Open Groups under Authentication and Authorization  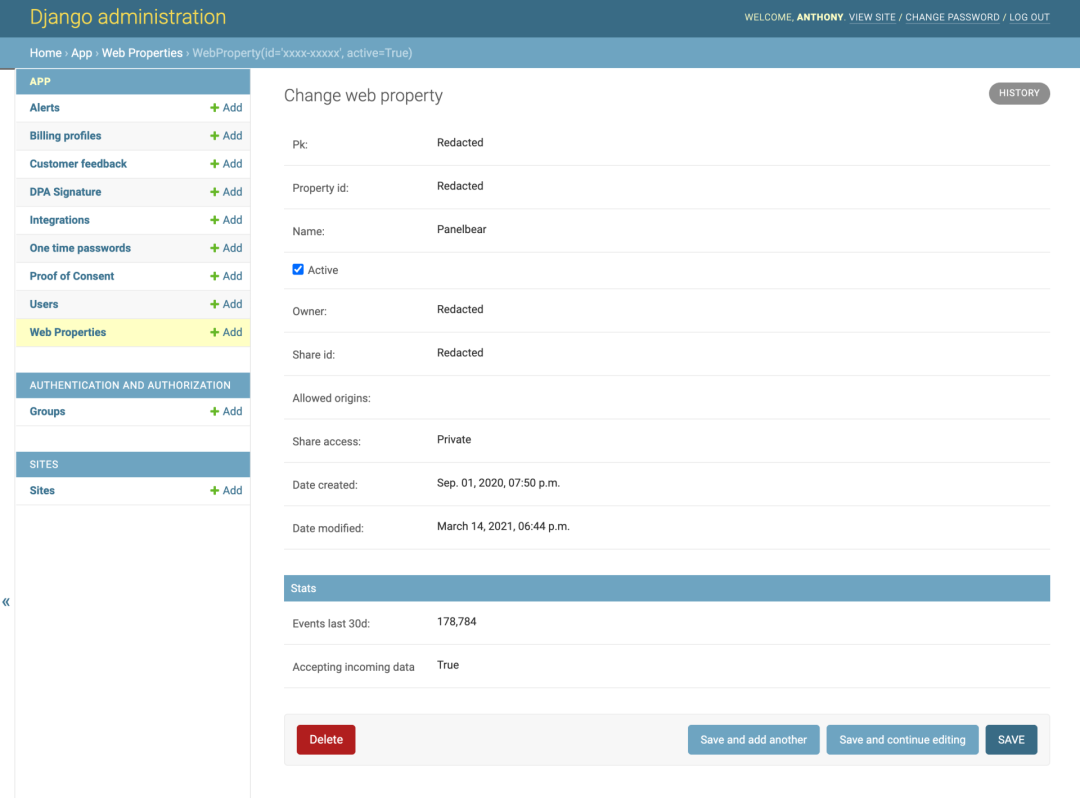click(48, 411)
